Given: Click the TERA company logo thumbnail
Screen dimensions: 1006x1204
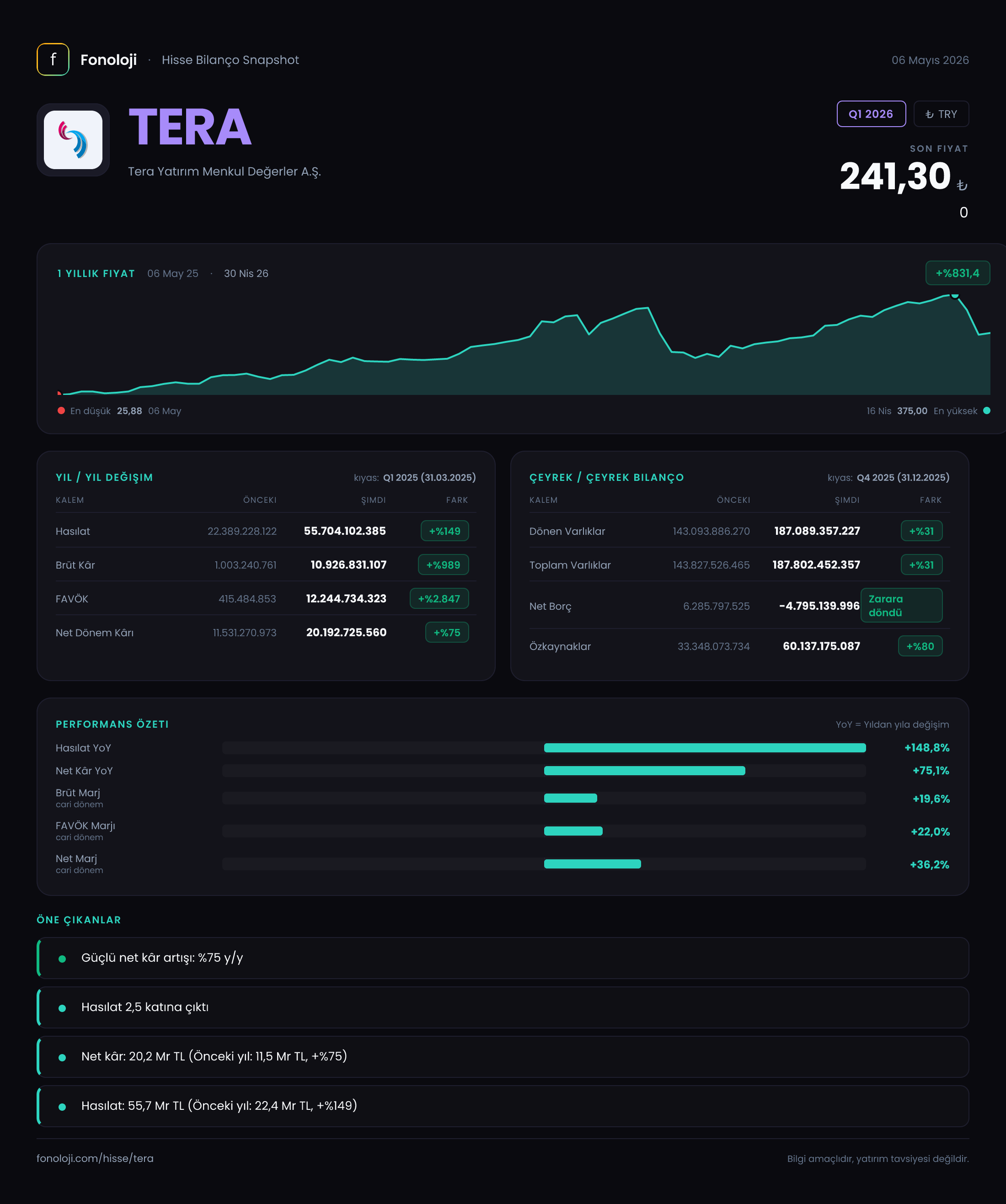Looking at the screenshot, I should (x=74, y=140).
